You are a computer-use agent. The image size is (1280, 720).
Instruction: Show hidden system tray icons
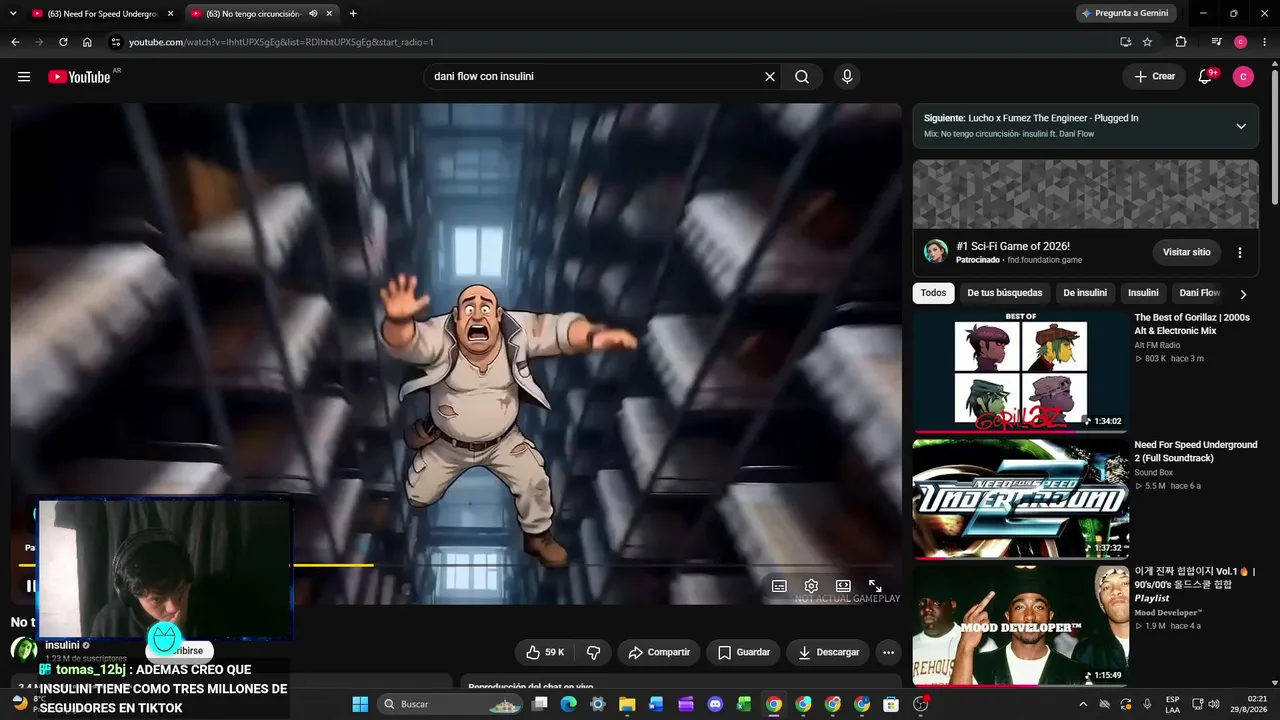pyautogui.click(x=1083, y=704)
